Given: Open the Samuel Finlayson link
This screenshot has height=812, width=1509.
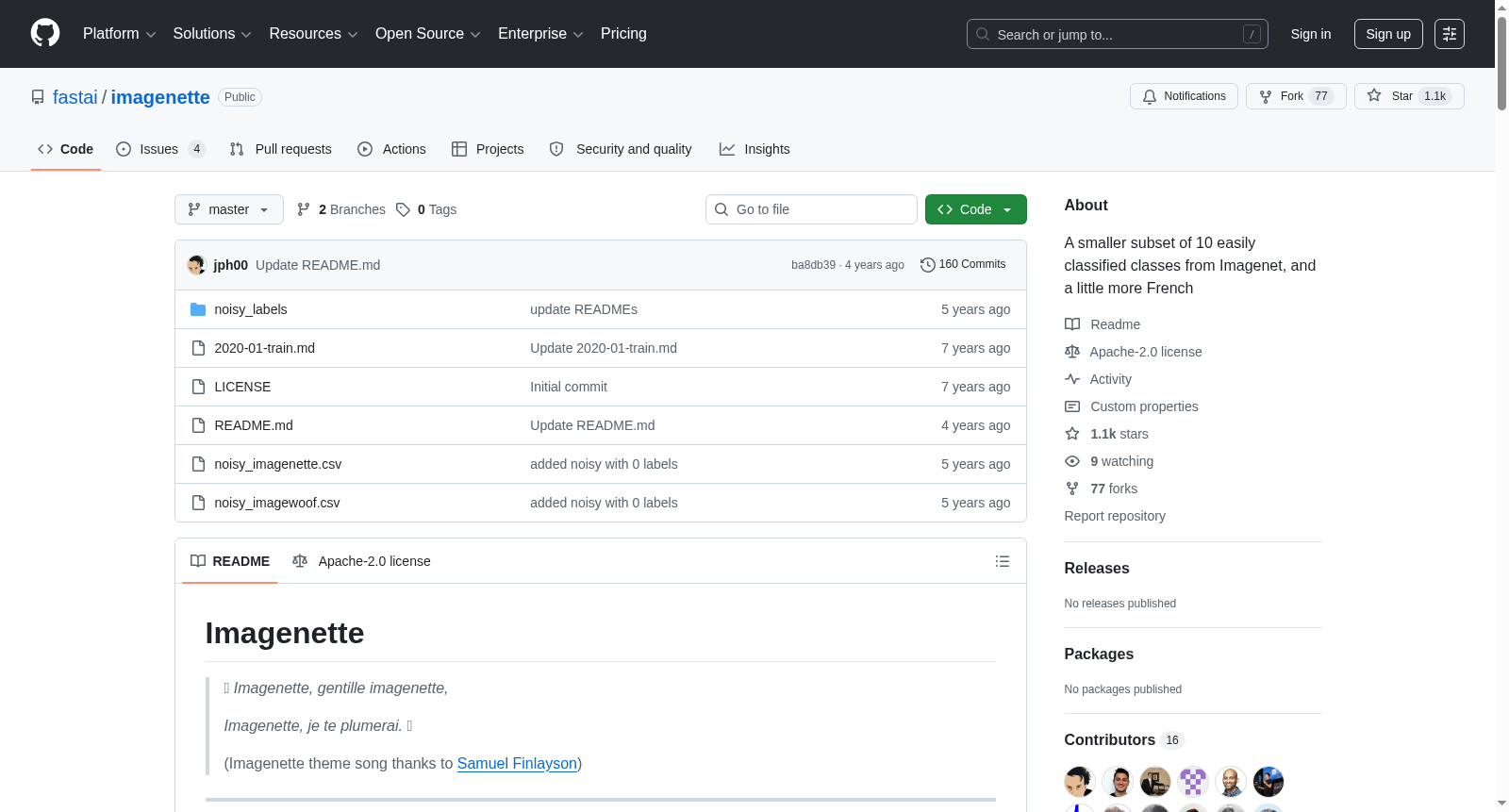Looking at the screenshot, I should [x=517, y=763].
